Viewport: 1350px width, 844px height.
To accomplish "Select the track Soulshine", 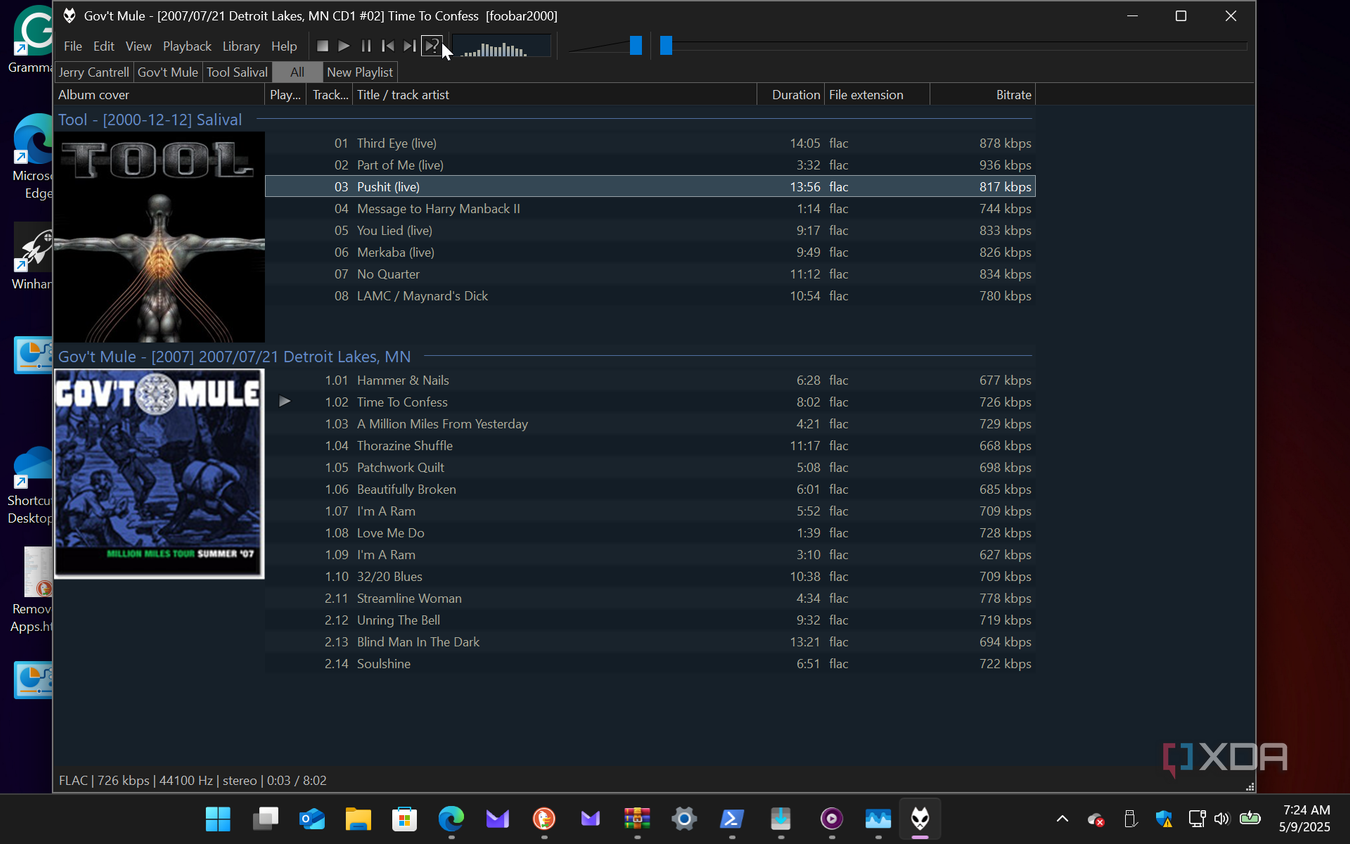I will coord(650,664).
